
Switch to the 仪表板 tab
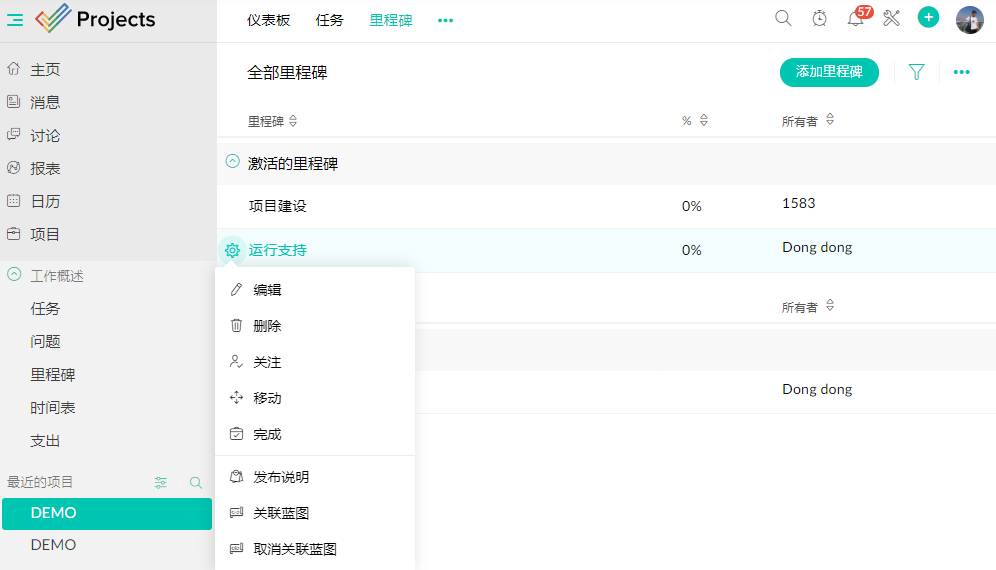click(268, 20)
